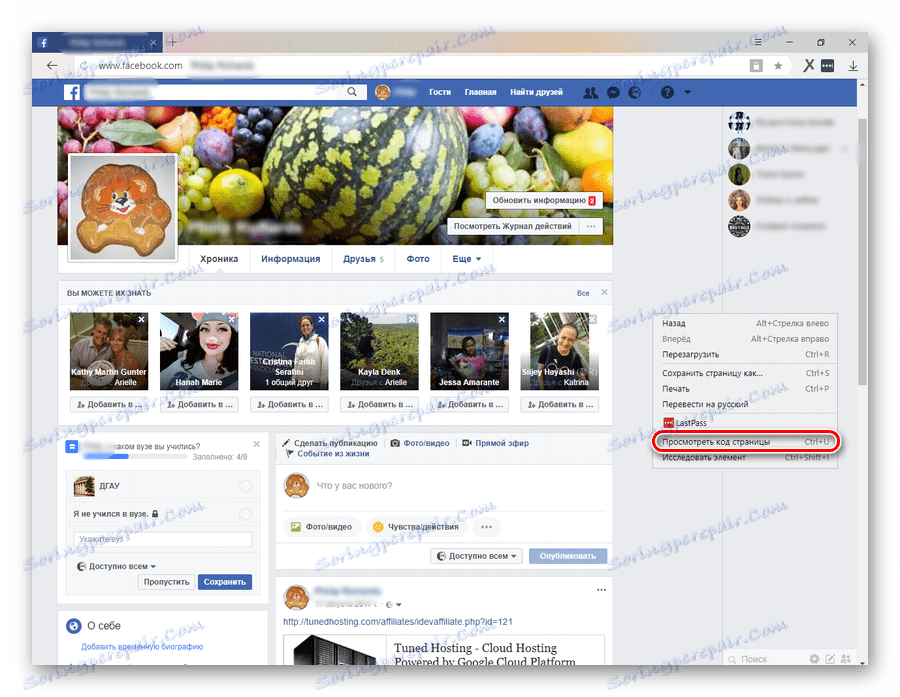Expand Доступно всем dropdown in university card
The width and height of the screenshot is (900, 697).
(117, 566)
